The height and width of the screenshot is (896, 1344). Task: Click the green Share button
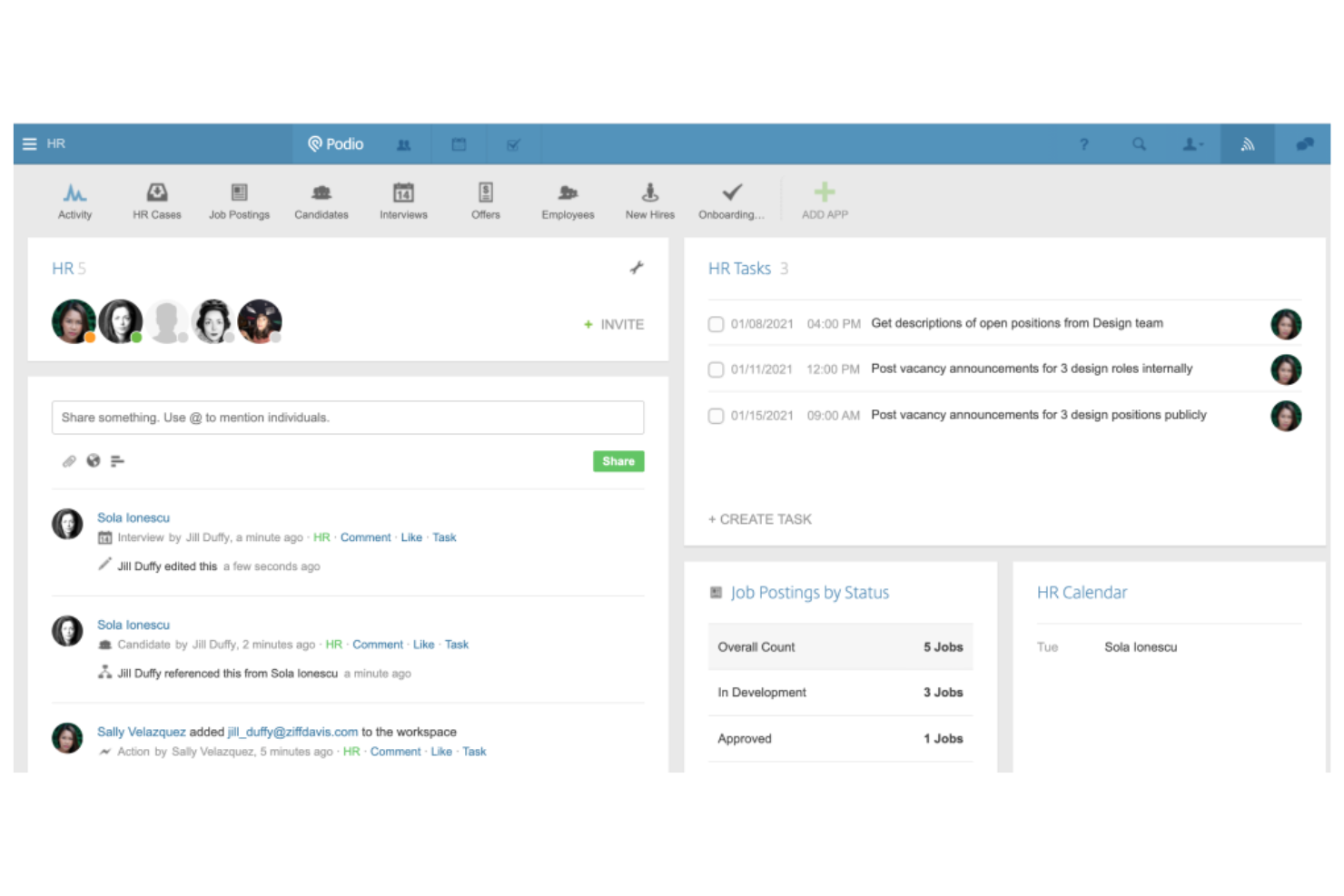[618, 461]
